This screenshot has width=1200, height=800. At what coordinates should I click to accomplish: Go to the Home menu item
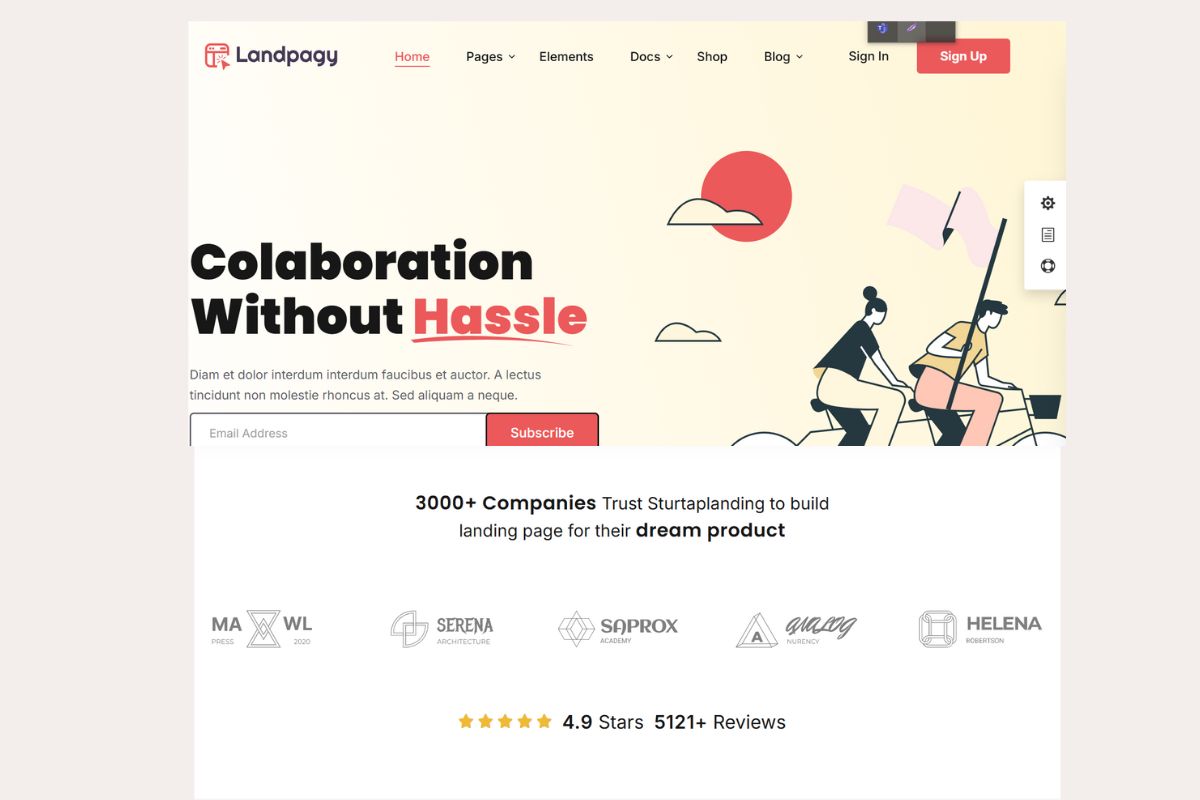click(412, 57)
